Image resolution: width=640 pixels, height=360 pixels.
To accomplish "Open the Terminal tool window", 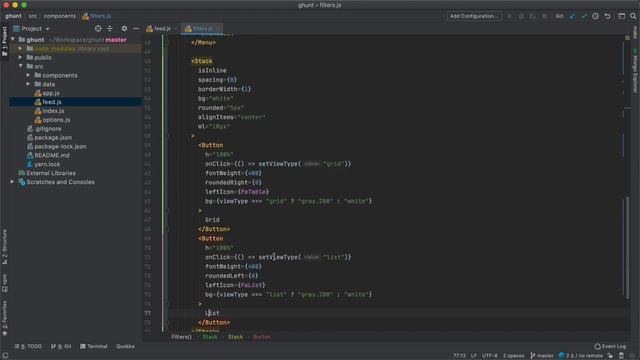I will pyautogui.click(x=94, y=347).
